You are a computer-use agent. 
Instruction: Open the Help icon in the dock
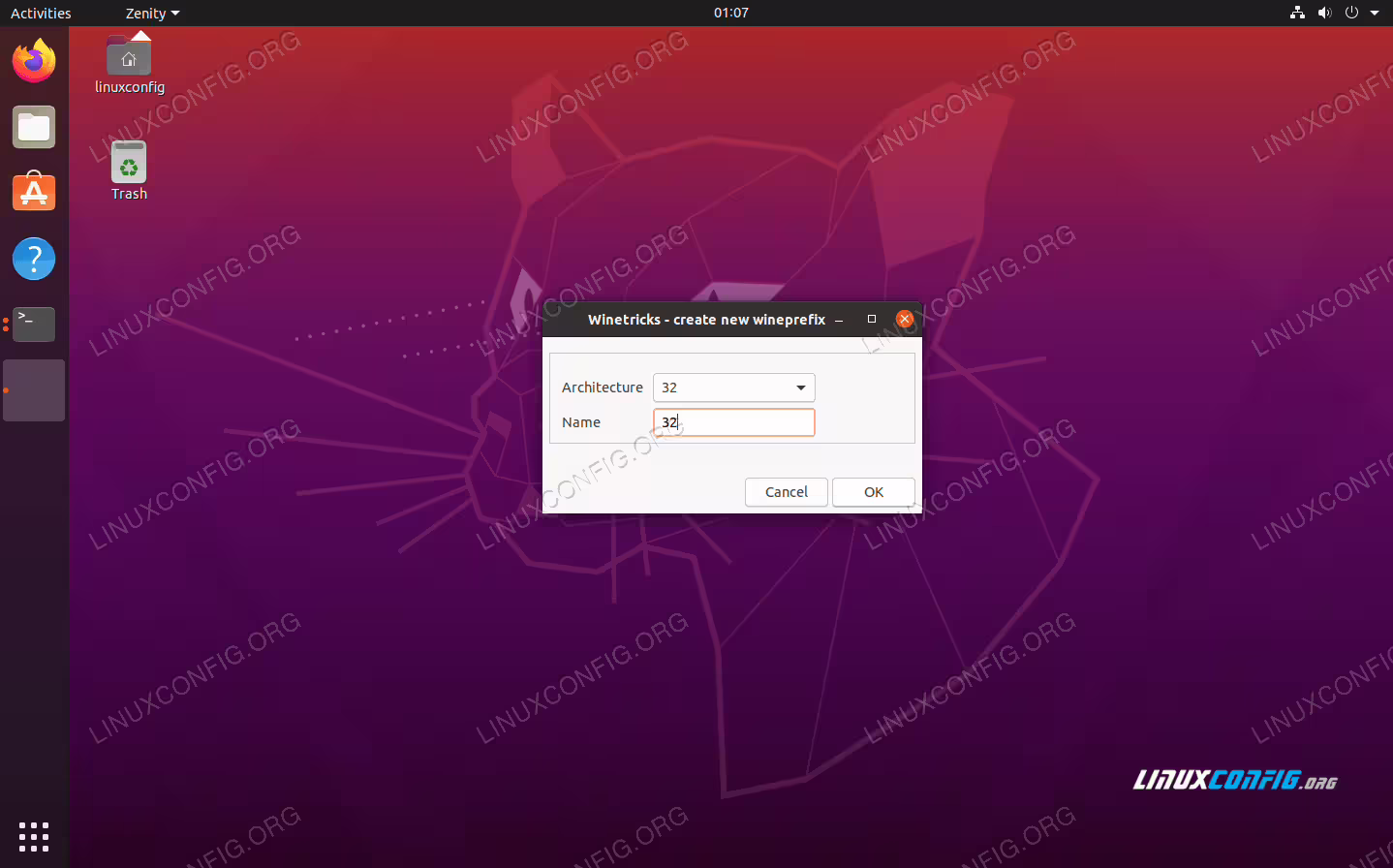coord(34,259)
